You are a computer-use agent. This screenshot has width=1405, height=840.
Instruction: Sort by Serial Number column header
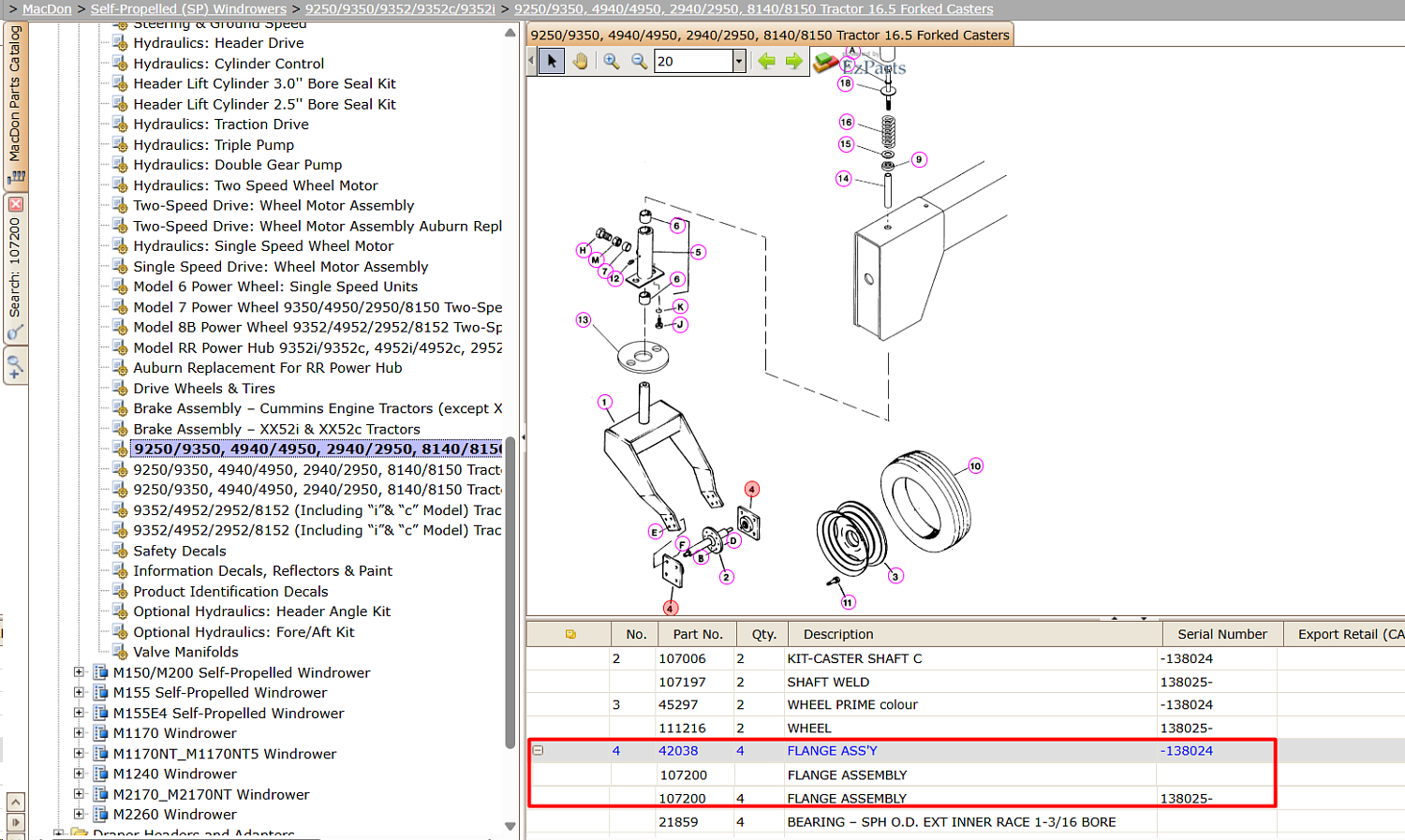[1222, 634]
